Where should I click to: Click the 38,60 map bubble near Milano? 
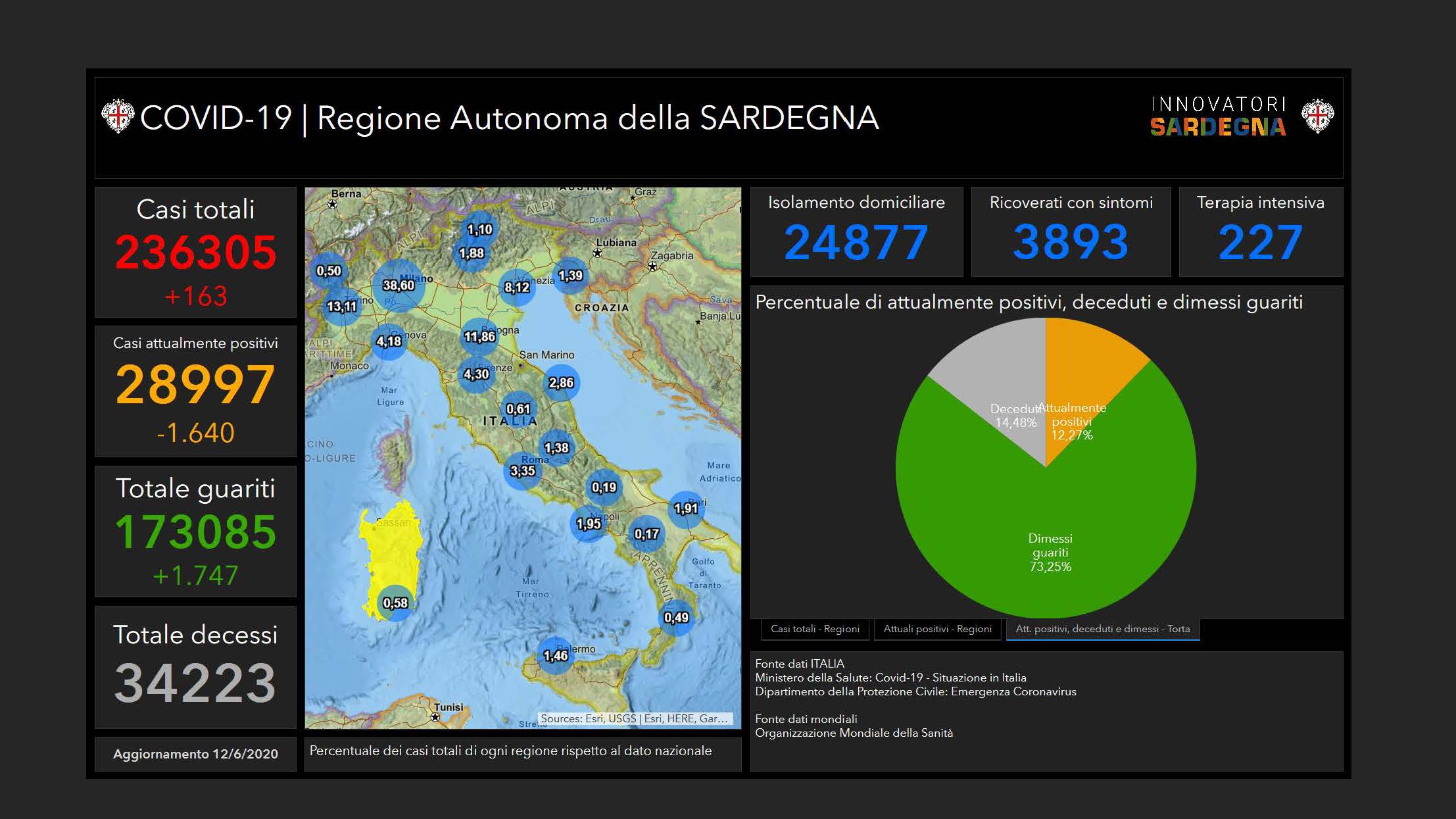coord(399,285)
